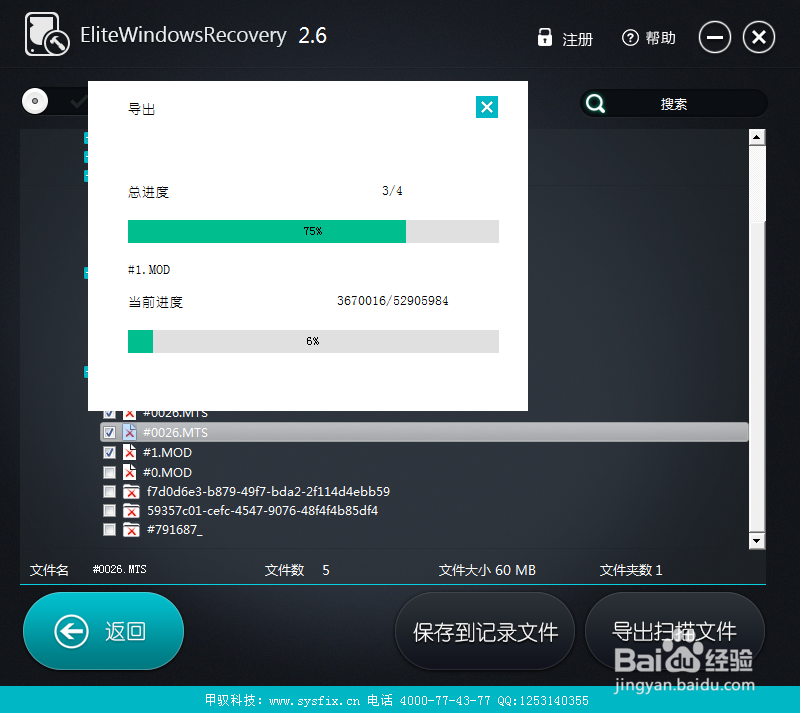Close the 导出 export dialog
This screenshot has height=713, width=800.
487,107
